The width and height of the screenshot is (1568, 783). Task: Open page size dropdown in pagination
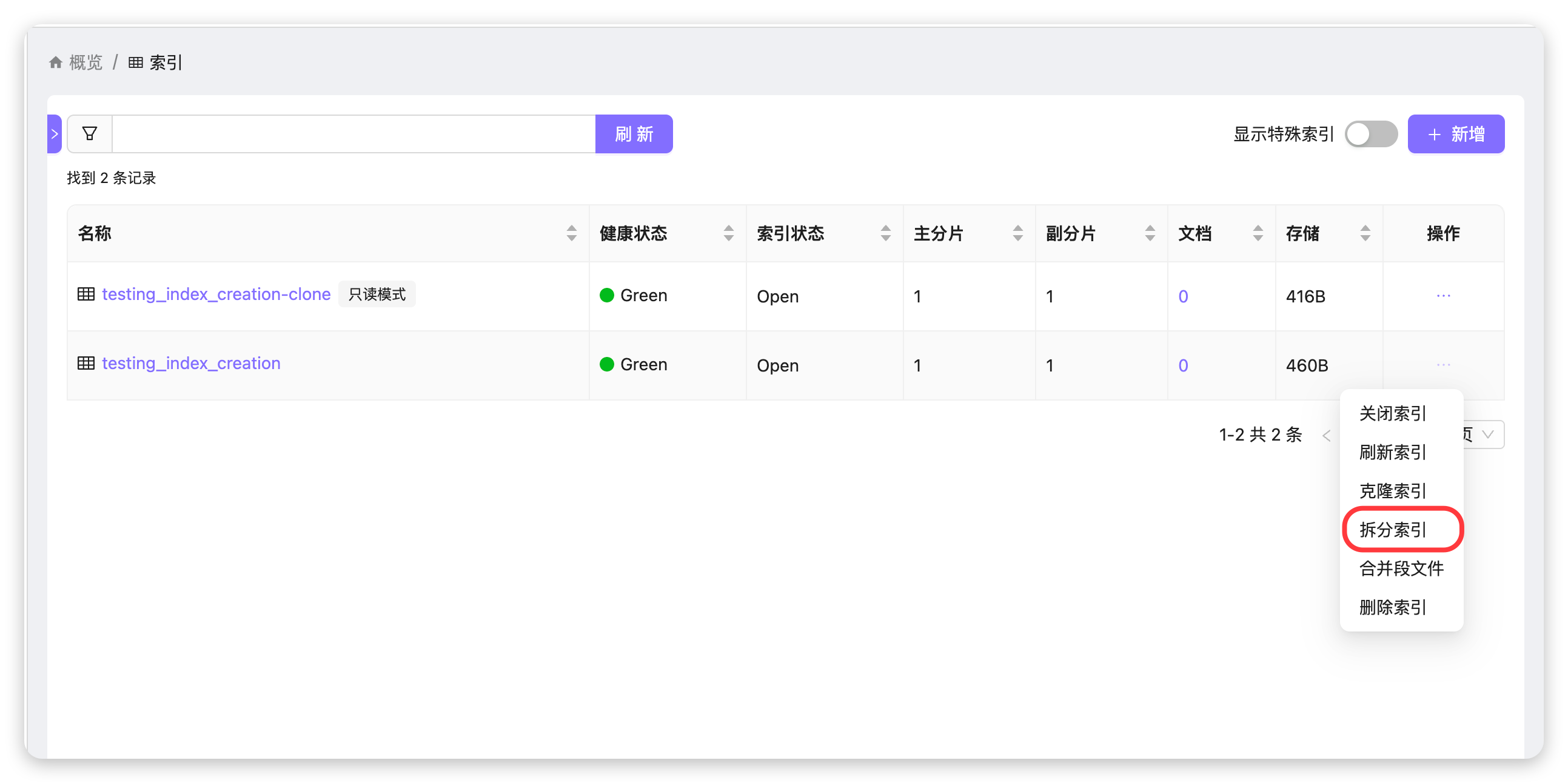1486,435
